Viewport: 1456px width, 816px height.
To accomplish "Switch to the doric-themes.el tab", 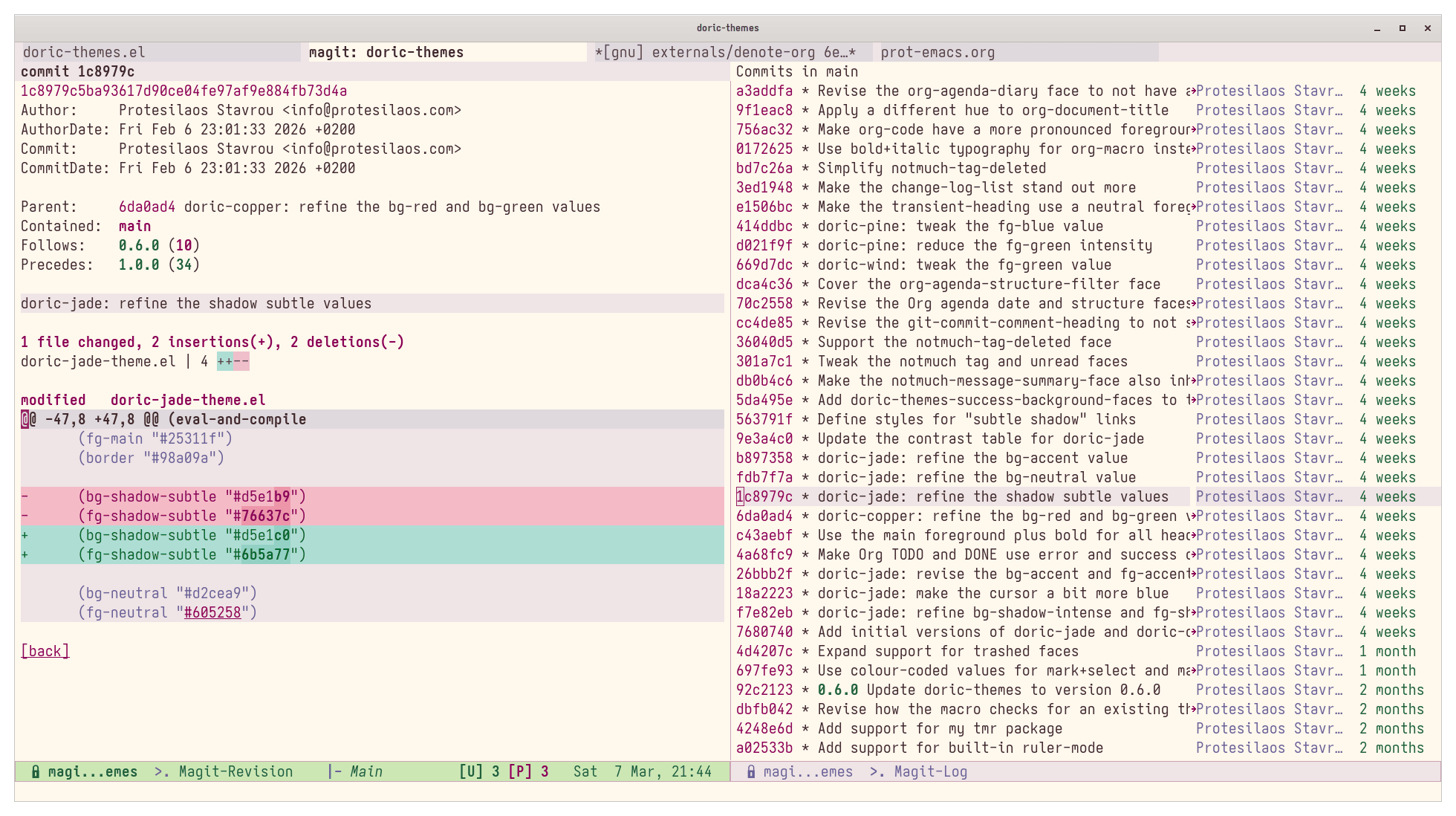I will coord(84,52).
